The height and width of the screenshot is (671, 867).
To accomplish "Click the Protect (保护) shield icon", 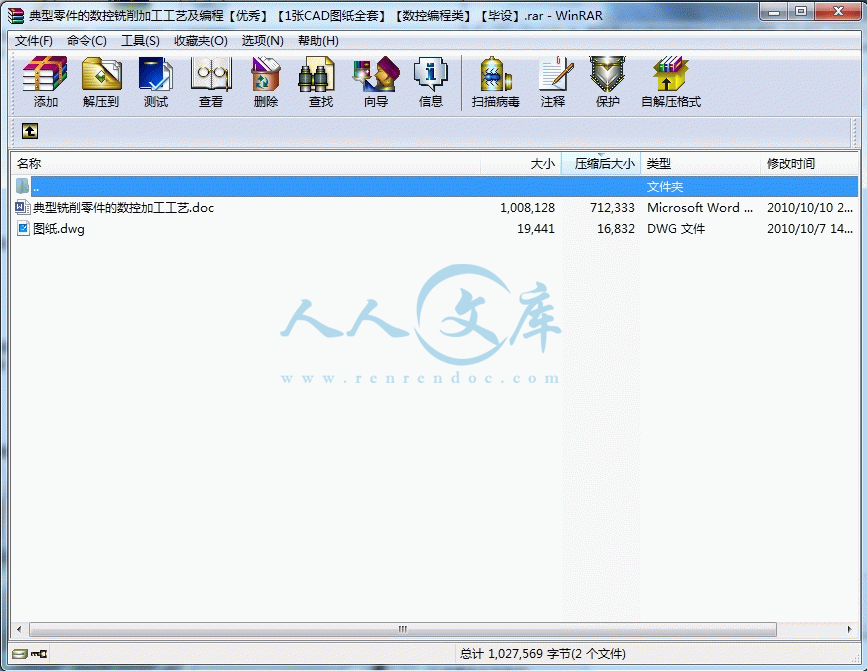I will click(x=607, y=82).
